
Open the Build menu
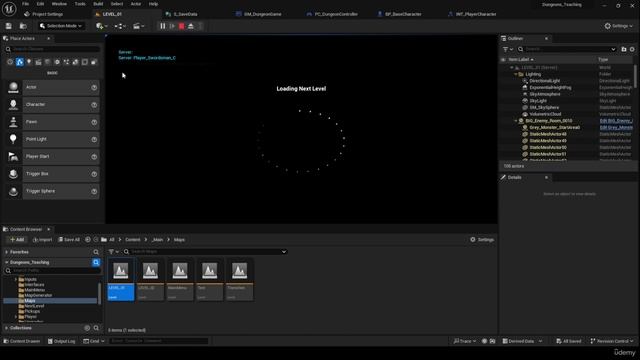[x=98, y=4]
